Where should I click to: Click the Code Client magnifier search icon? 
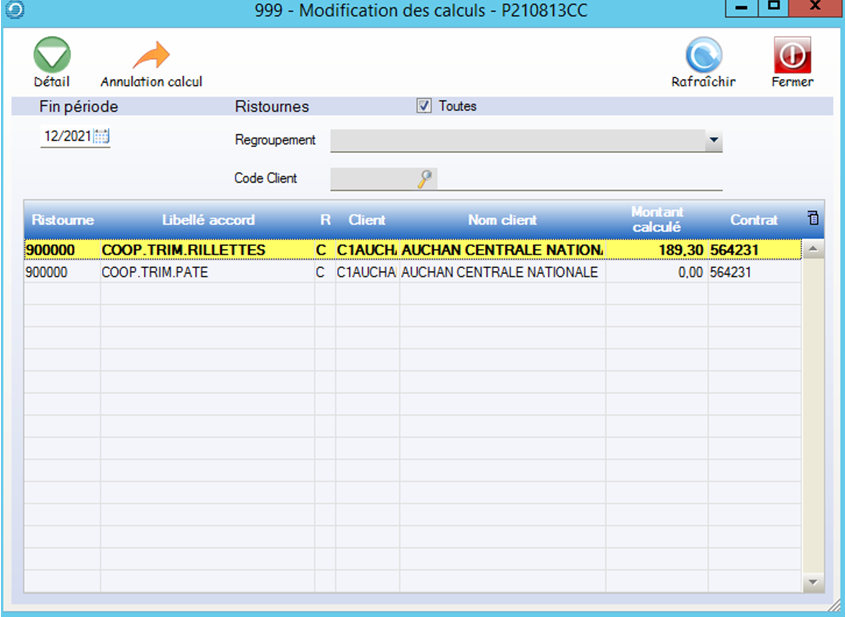(425, 178)
